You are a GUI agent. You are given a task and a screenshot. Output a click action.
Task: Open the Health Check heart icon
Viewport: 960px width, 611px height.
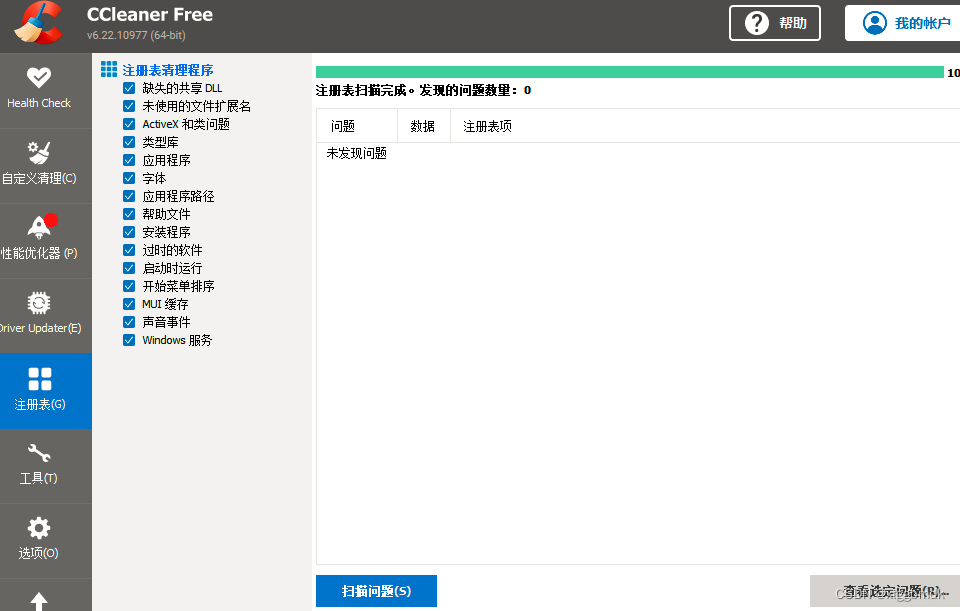tap(39, 77)
